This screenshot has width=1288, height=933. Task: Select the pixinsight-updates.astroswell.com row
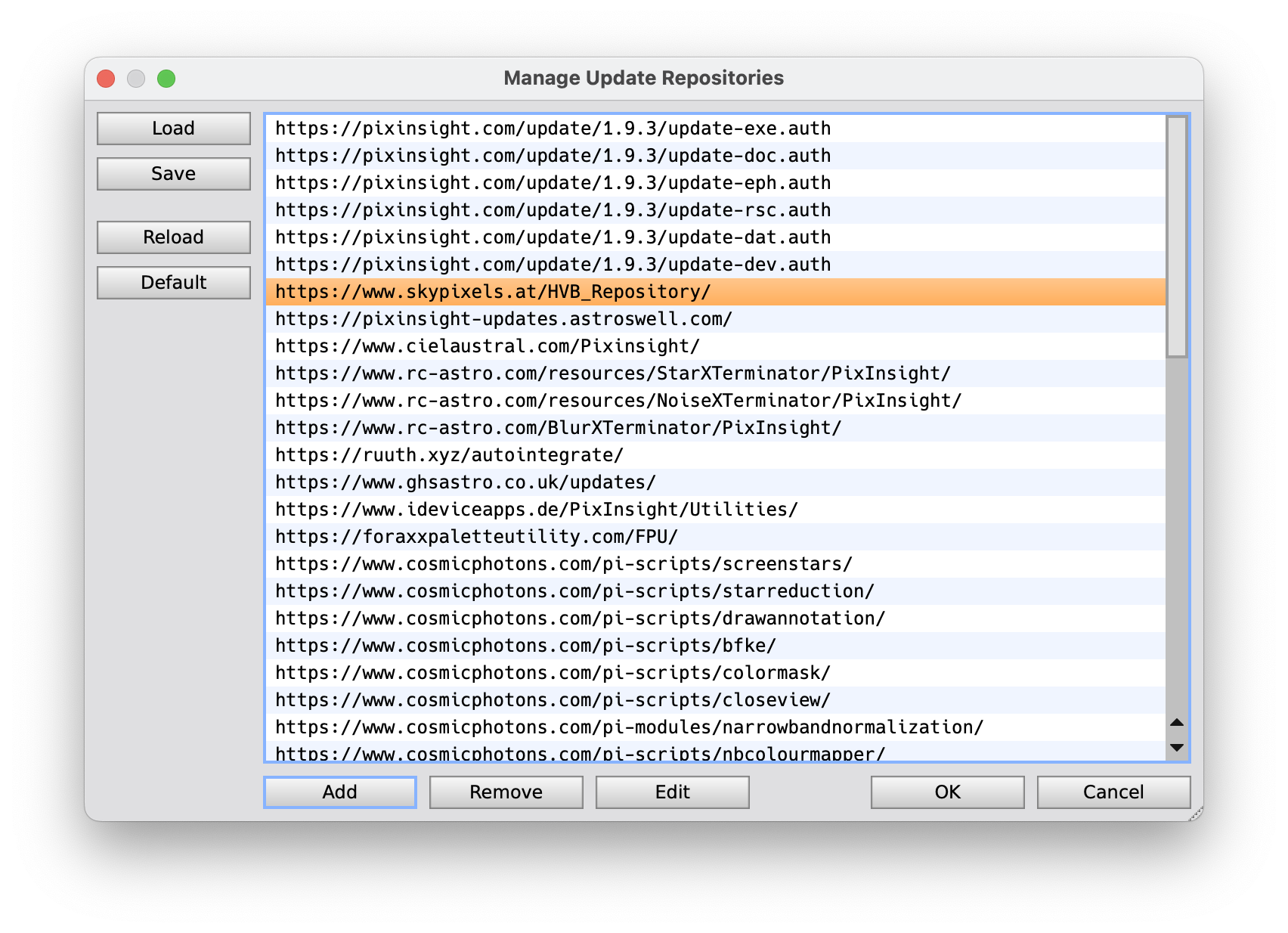point(715,319)
